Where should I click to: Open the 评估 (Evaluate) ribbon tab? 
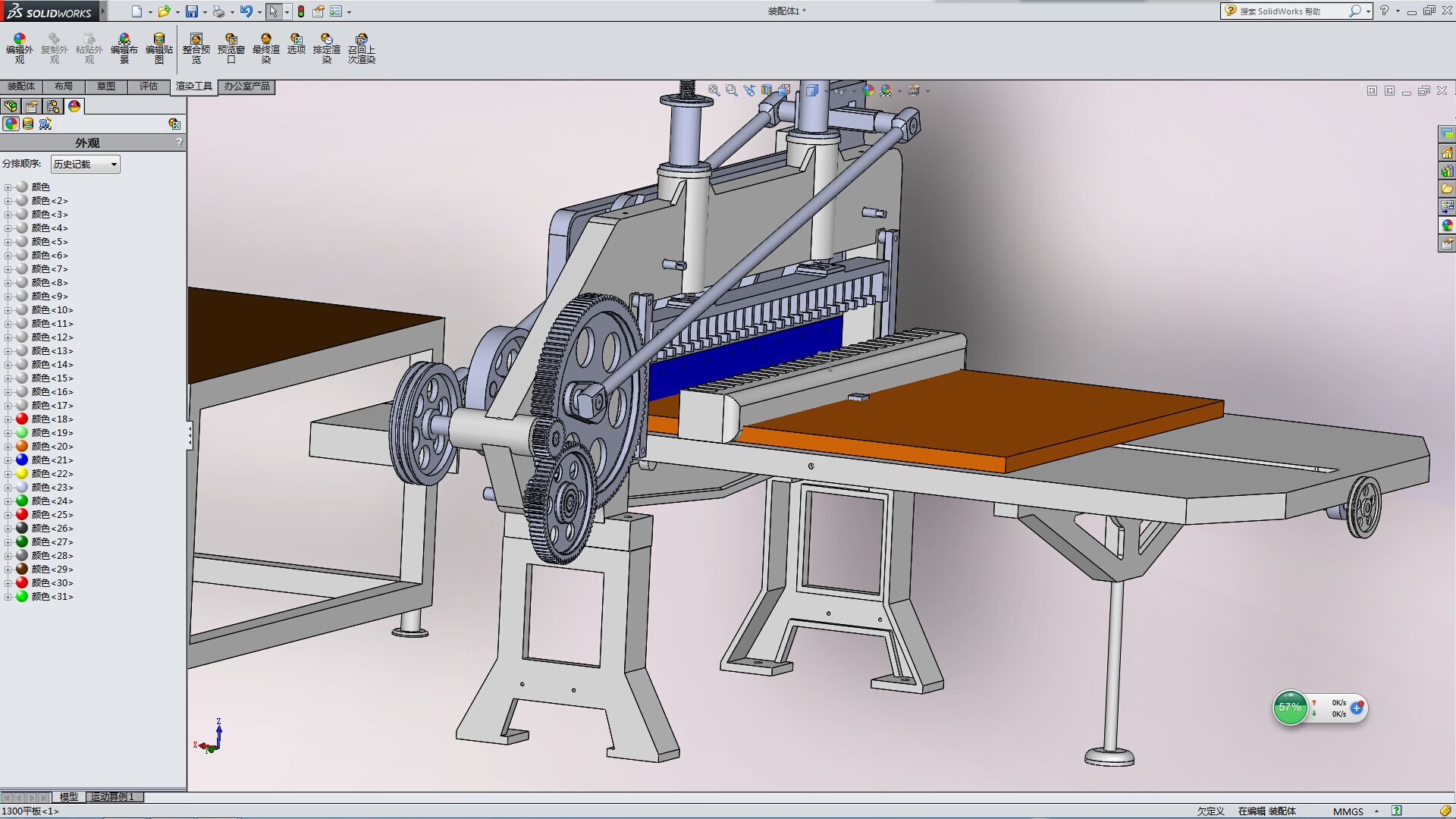pos(149,86)
